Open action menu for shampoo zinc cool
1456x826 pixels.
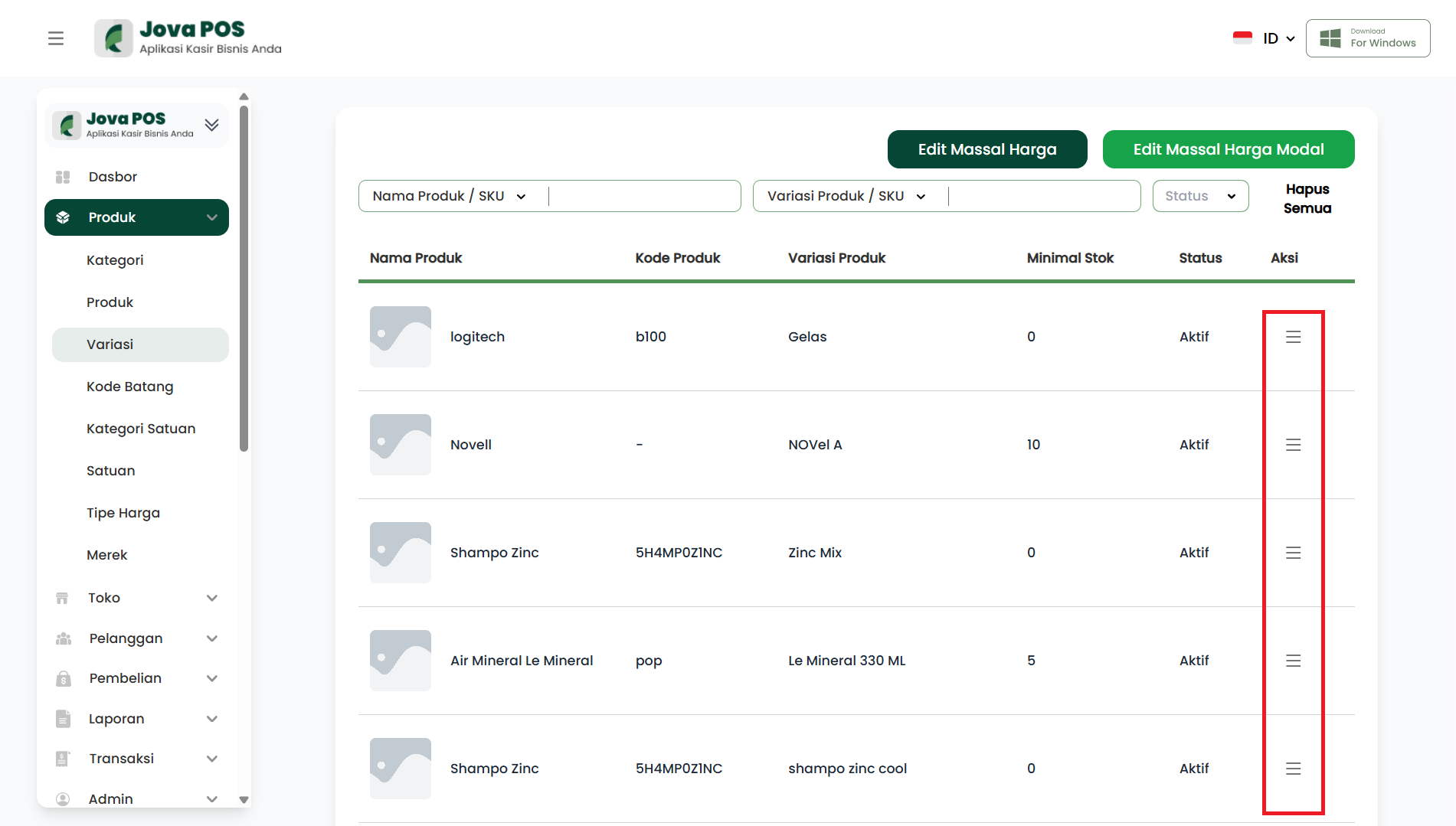(1293, 769)
